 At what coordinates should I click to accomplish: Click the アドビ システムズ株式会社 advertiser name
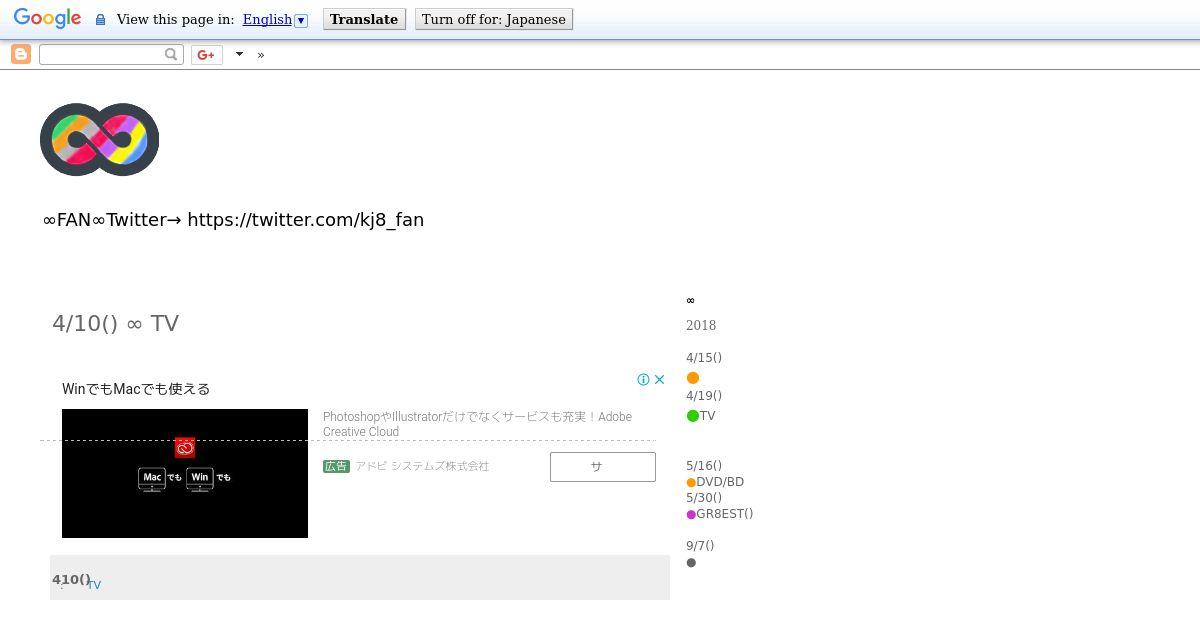(x=422, y=466)
